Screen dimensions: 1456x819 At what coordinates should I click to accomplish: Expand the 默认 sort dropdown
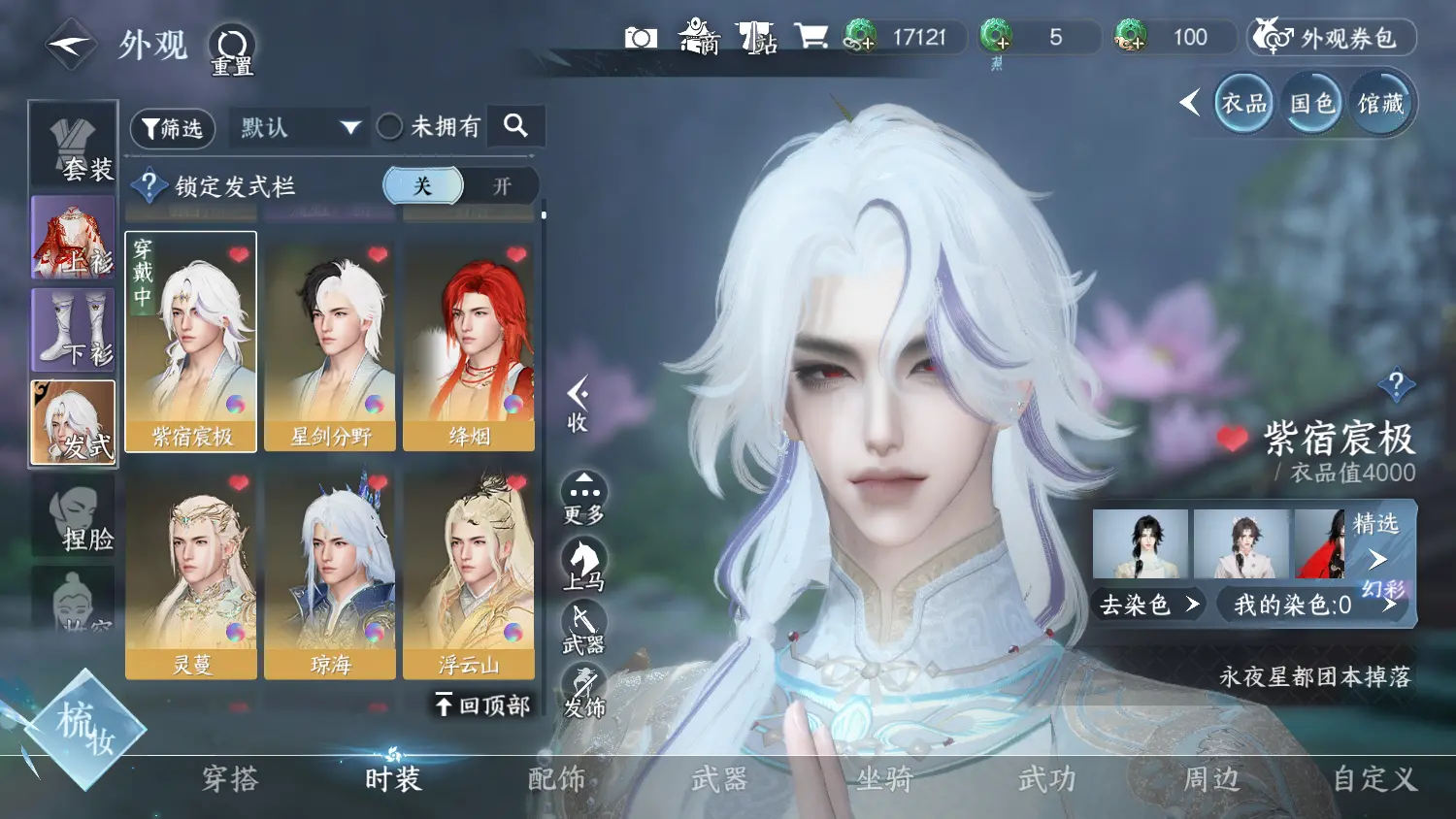point(300,127)
